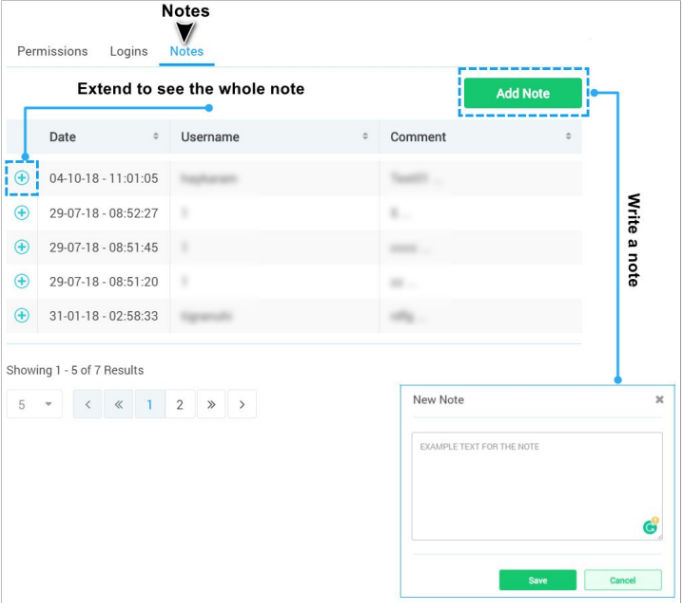
Task: Expand the note dated 29-07-18 08:52:27
Action: point(21,212)
